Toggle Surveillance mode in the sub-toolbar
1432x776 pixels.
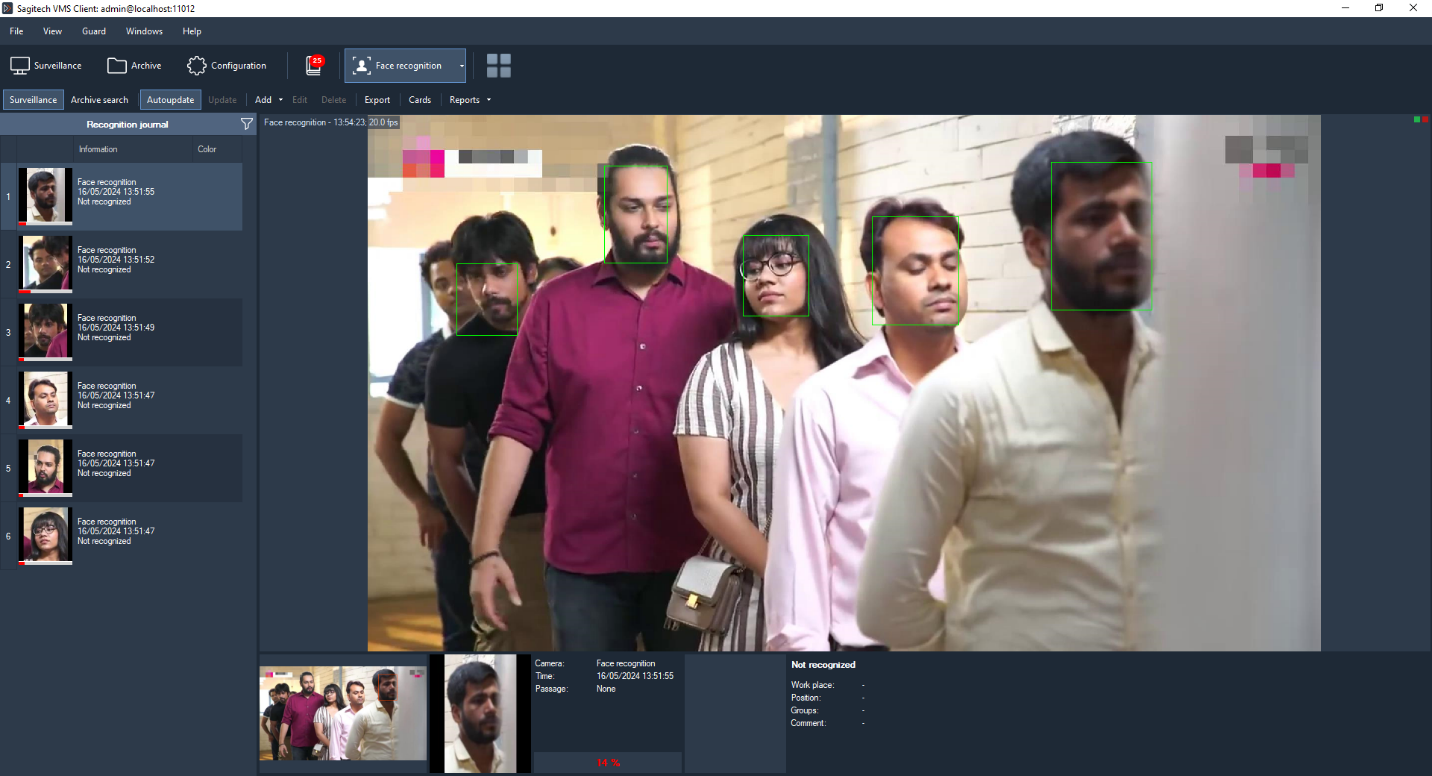point(33,100)
